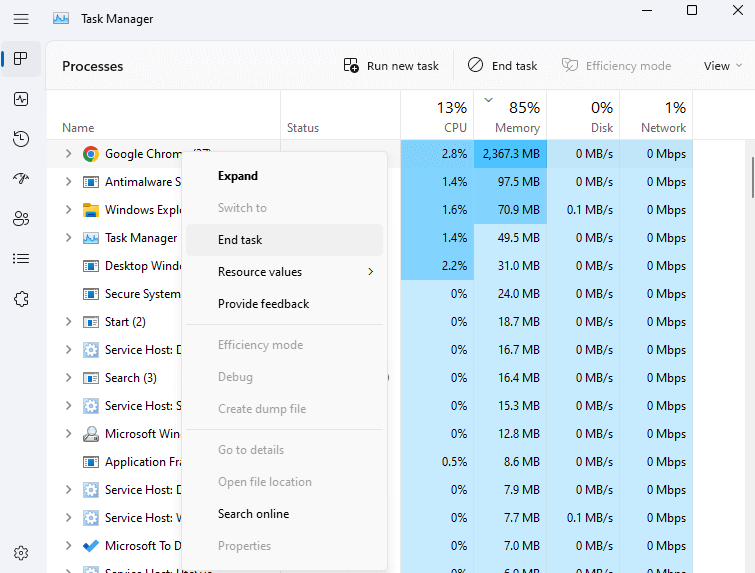Open the Details page sidebar icon
Viewport: 755px width, 573px height.
(21, 259)
